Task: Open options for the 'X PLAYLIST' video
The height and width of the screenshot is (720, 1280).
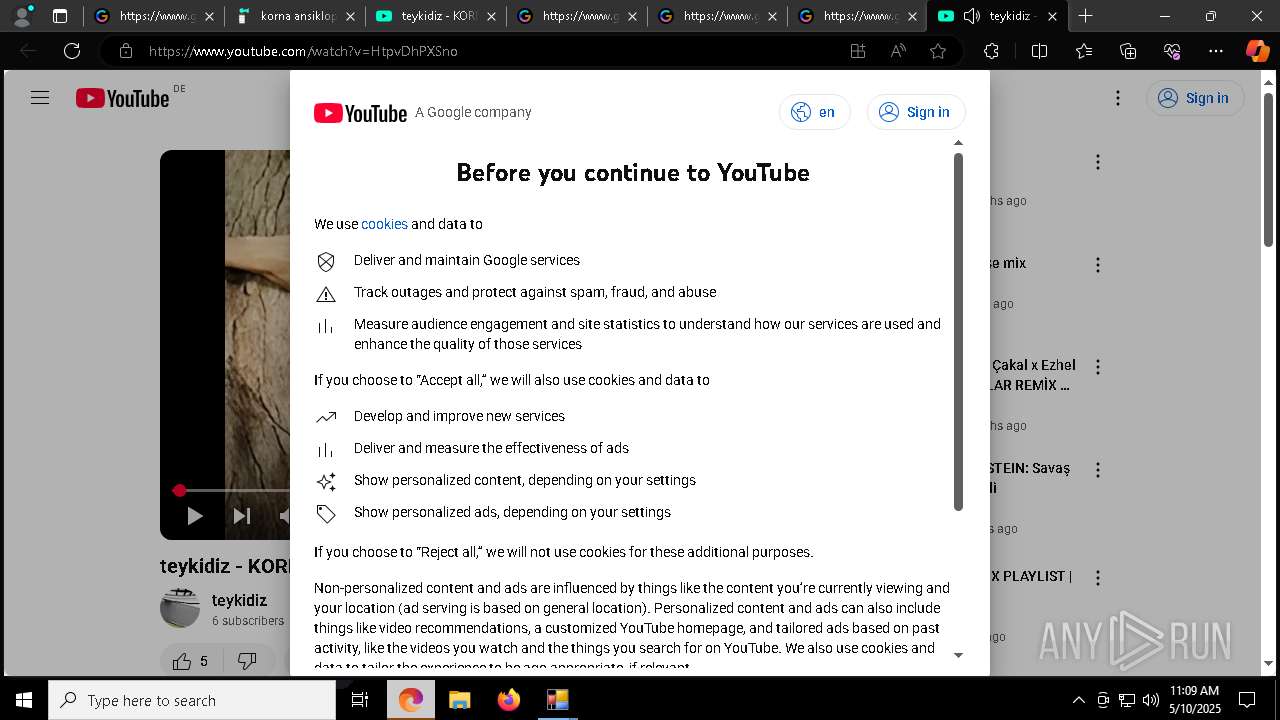Action: pyautogui.click(x=1098, y=578)
